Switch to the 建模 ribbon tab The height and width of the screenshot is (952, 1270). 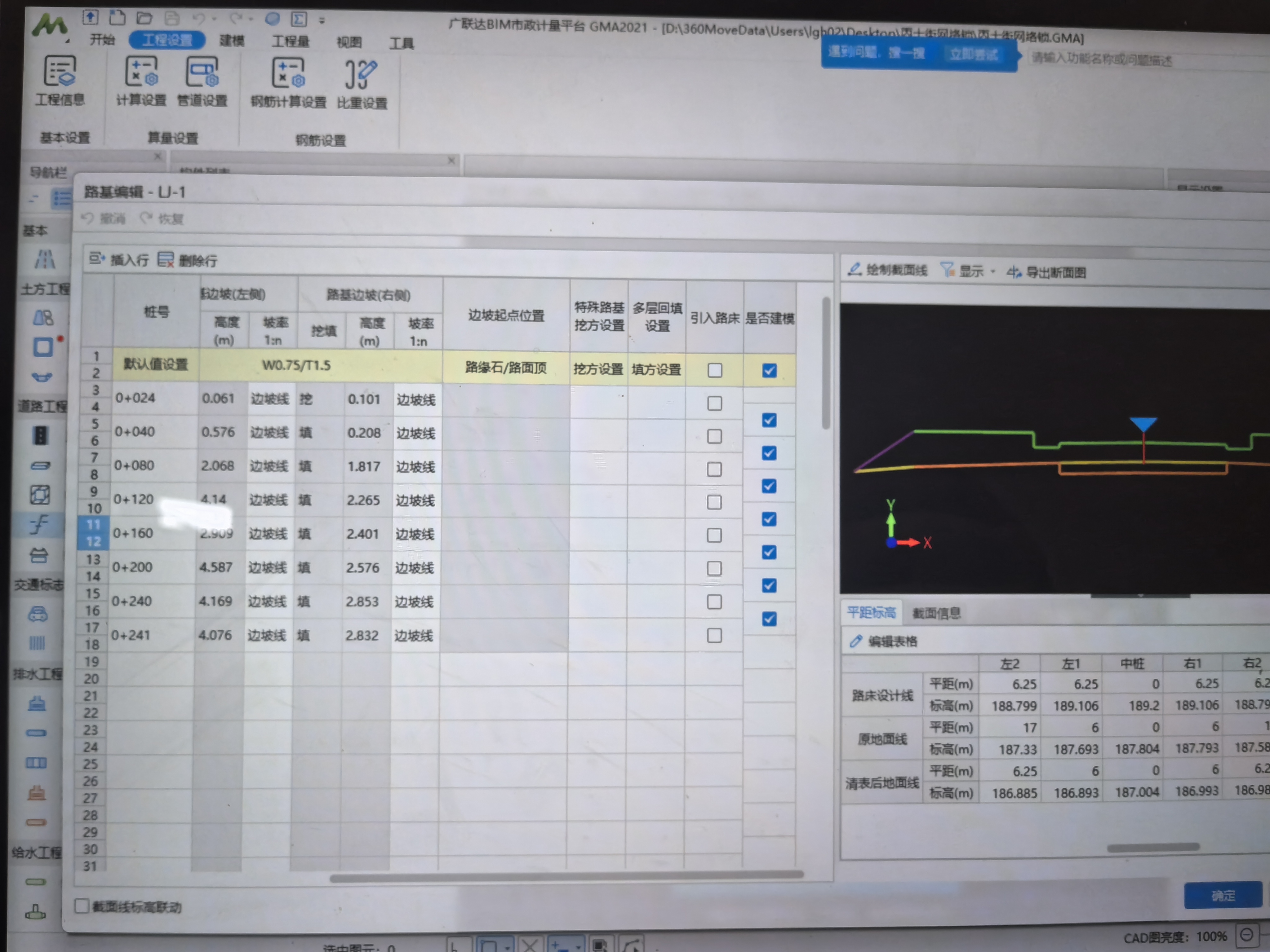tap(232, 40)
